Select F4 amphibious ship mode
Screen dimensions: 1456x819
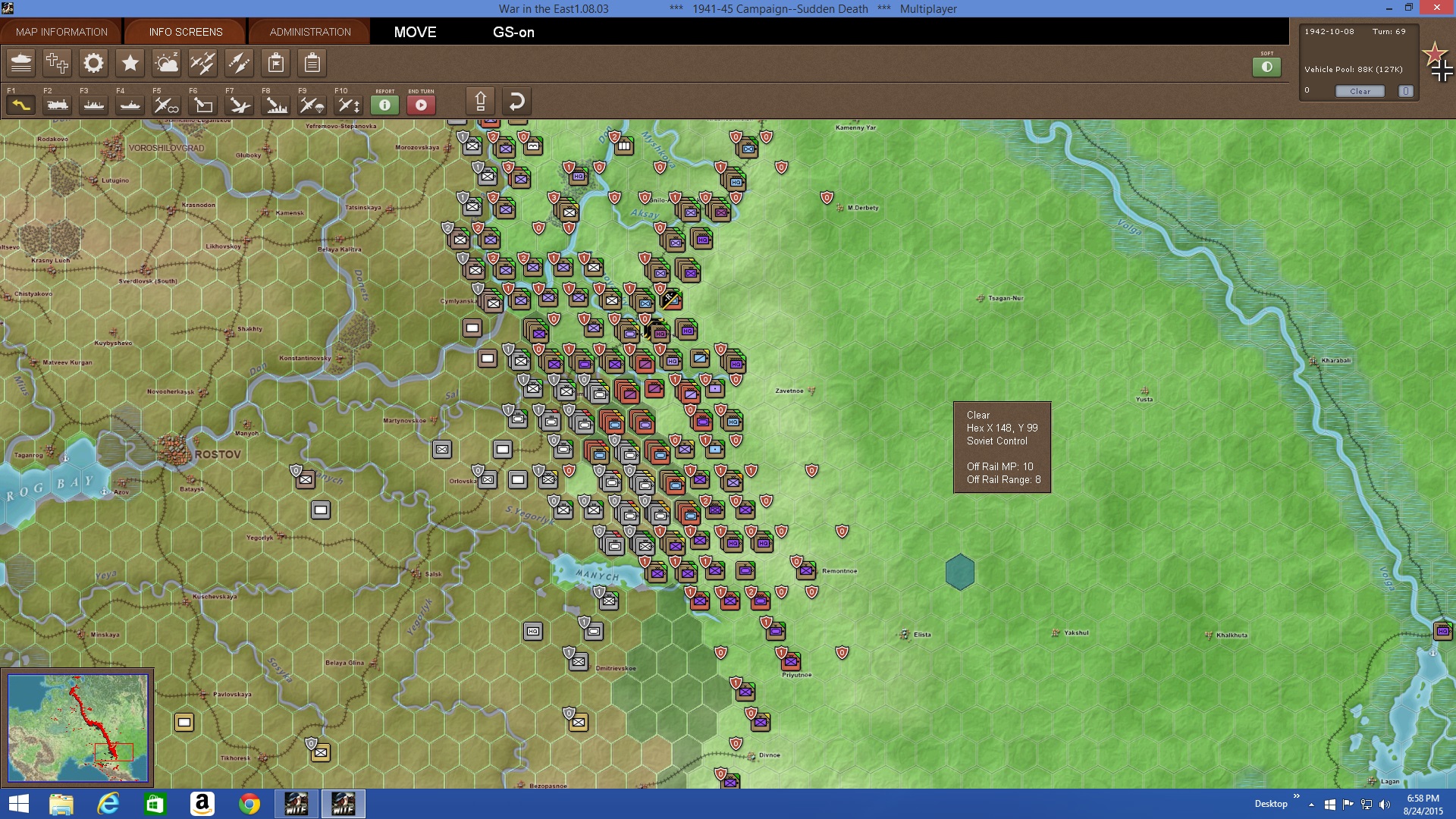pos(130,105)
